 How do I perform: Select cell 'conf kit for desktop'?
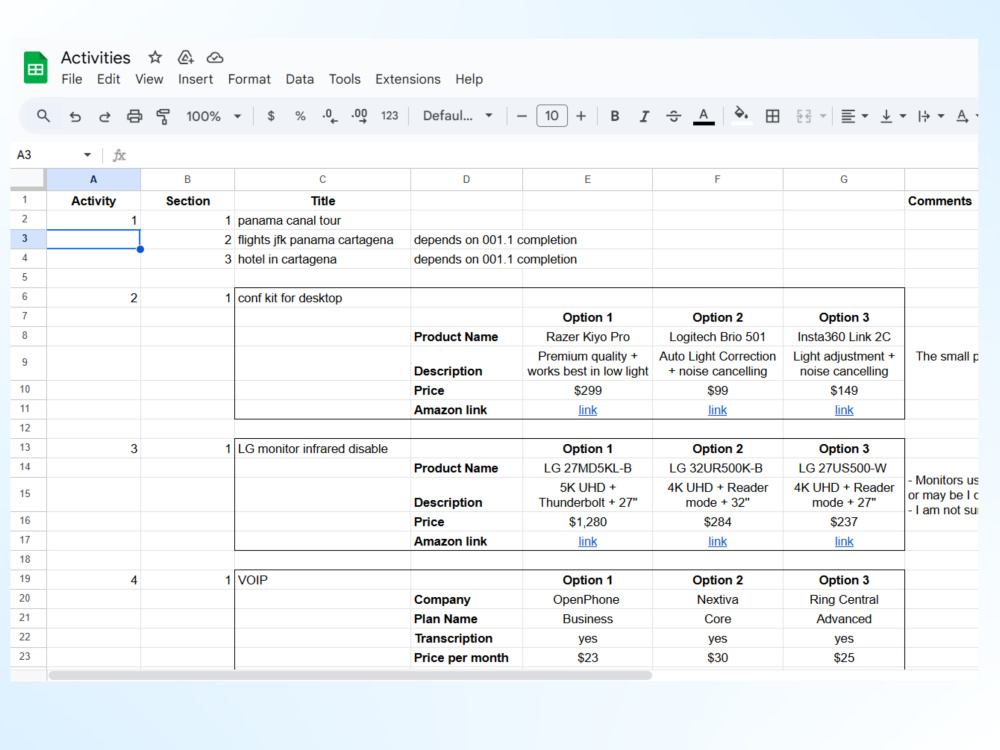323,298
